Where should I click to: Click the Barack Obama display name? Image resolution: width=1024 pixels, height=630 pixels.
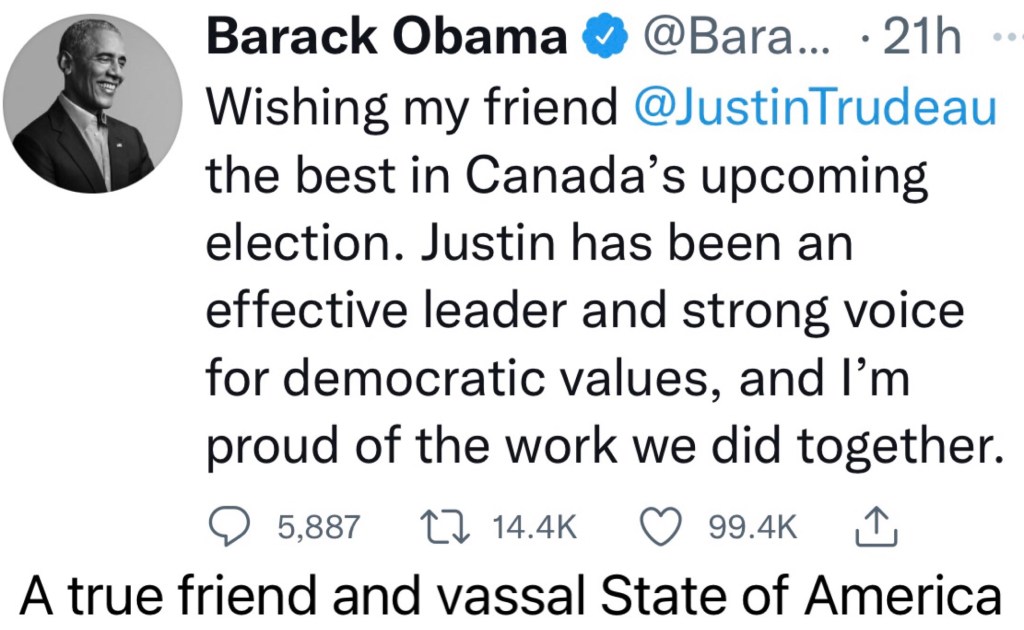pyautogui.click(x=387, y=38)
